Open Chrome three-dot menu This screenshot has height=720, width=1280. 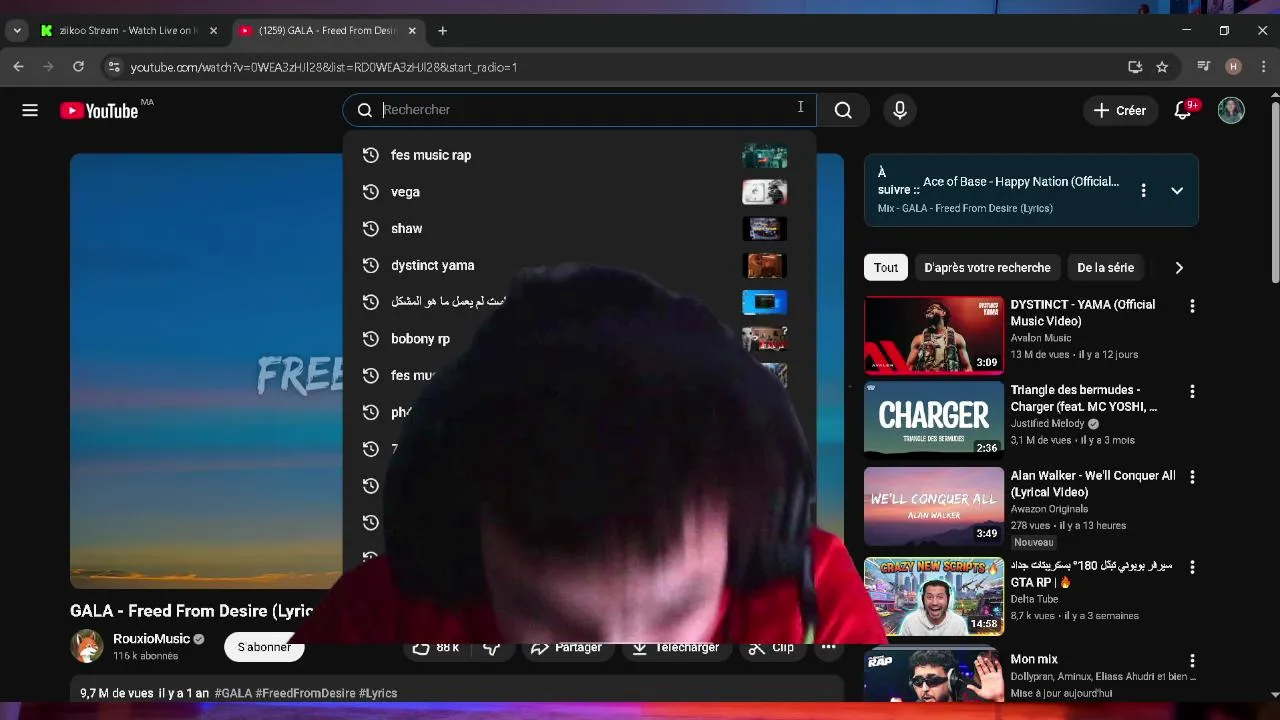(1263, 67)
